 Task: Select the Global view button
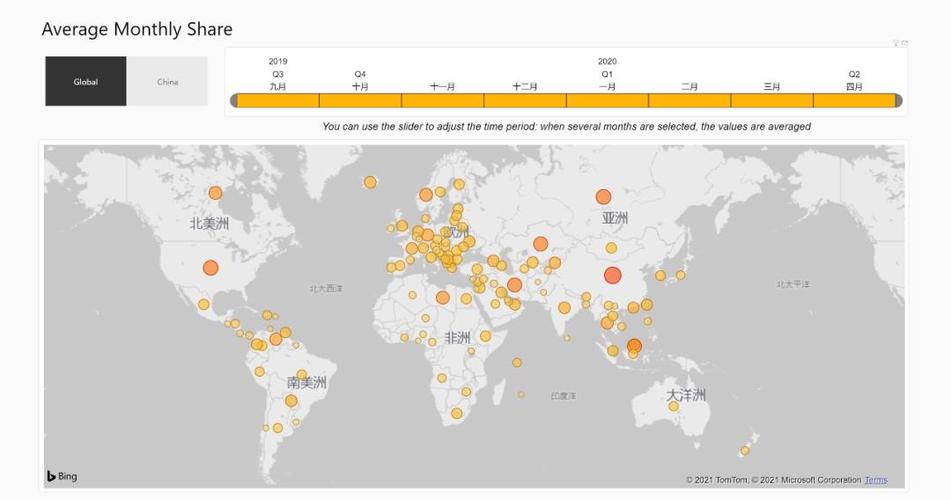pyautogui.click(x=86, y=81)
